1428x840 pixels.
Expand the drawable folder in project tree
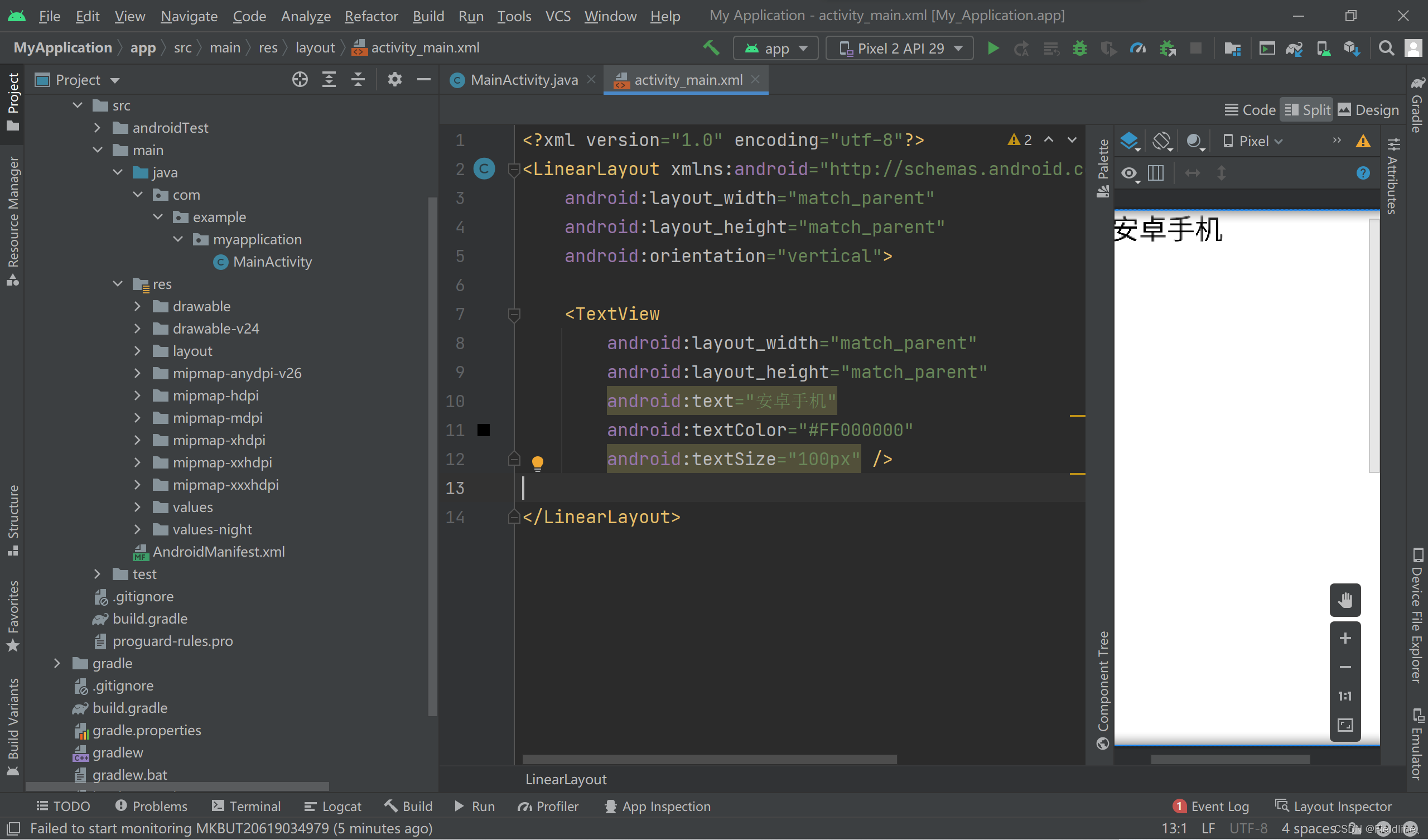(x=137, y=306)
